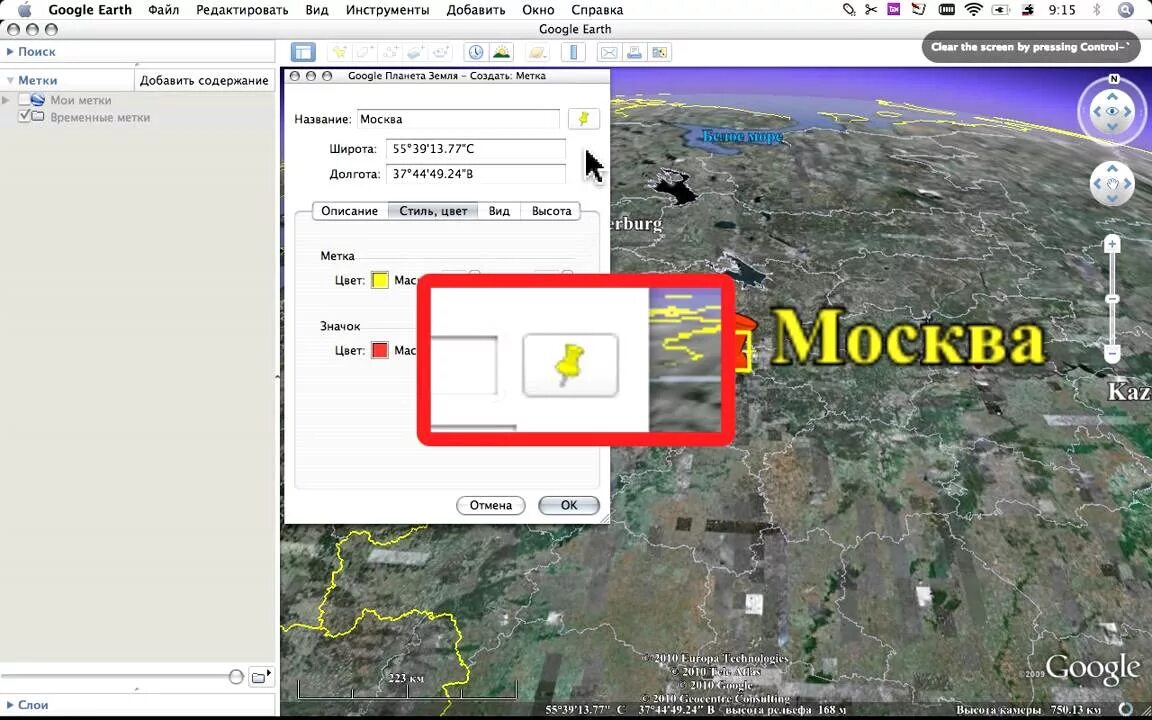Click the scissors icon in menu bar
This screenshot has height=720, width=1152.
(x=871, y=10)
